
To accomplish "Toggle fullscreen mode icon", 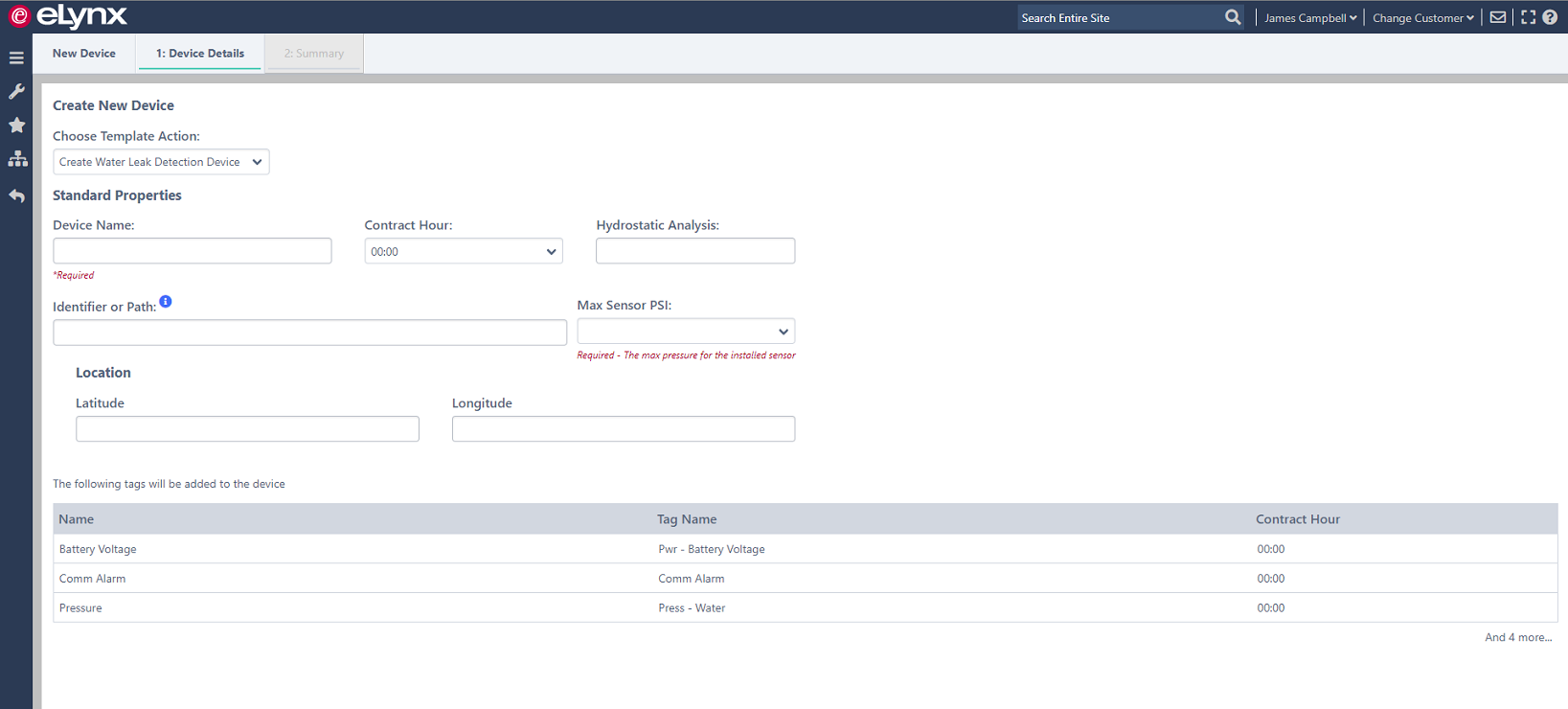I will coord(1528,17).
